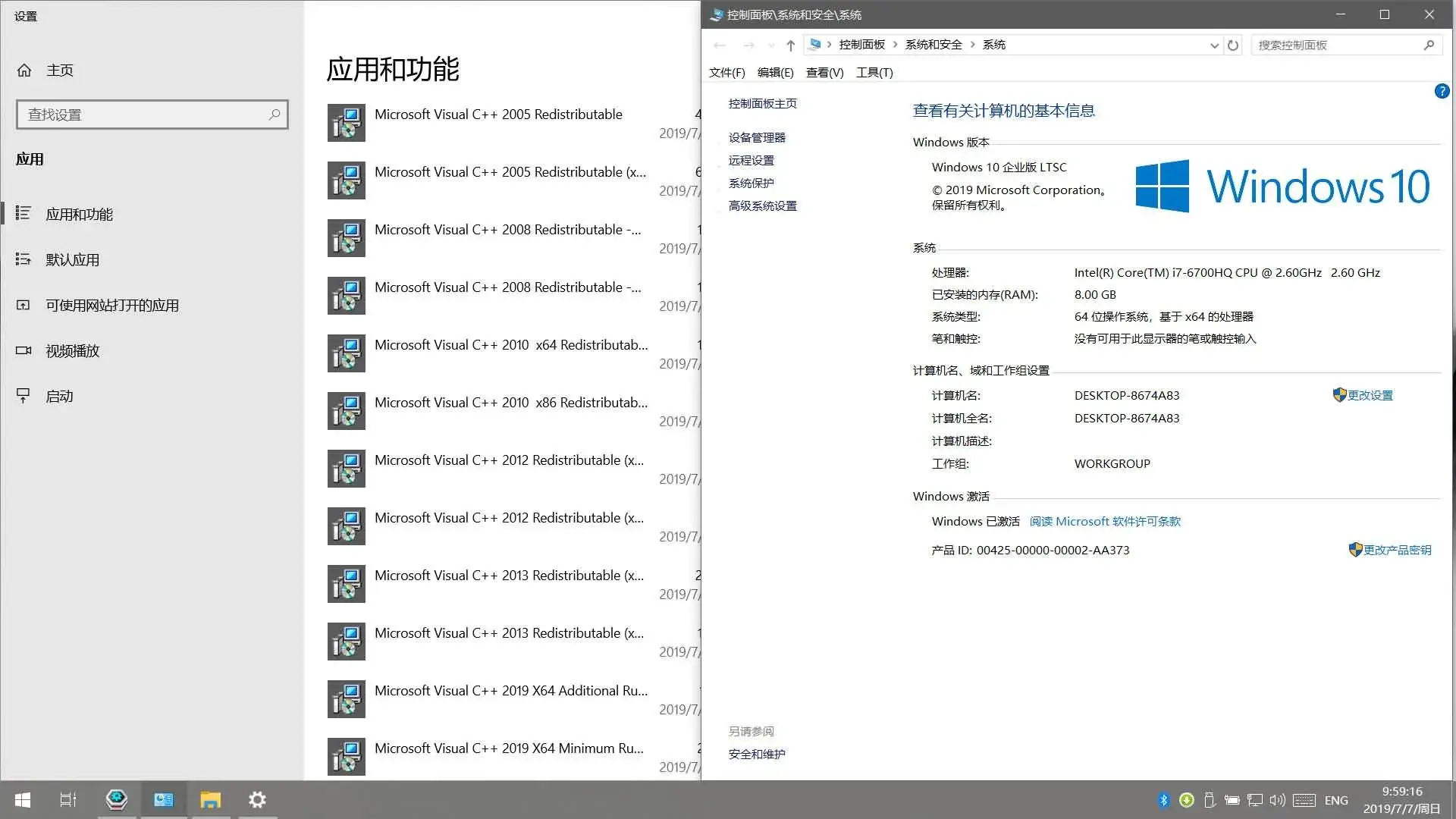Click battery tray icon
Screen dimensions: 1456x819
[1232, 800]
